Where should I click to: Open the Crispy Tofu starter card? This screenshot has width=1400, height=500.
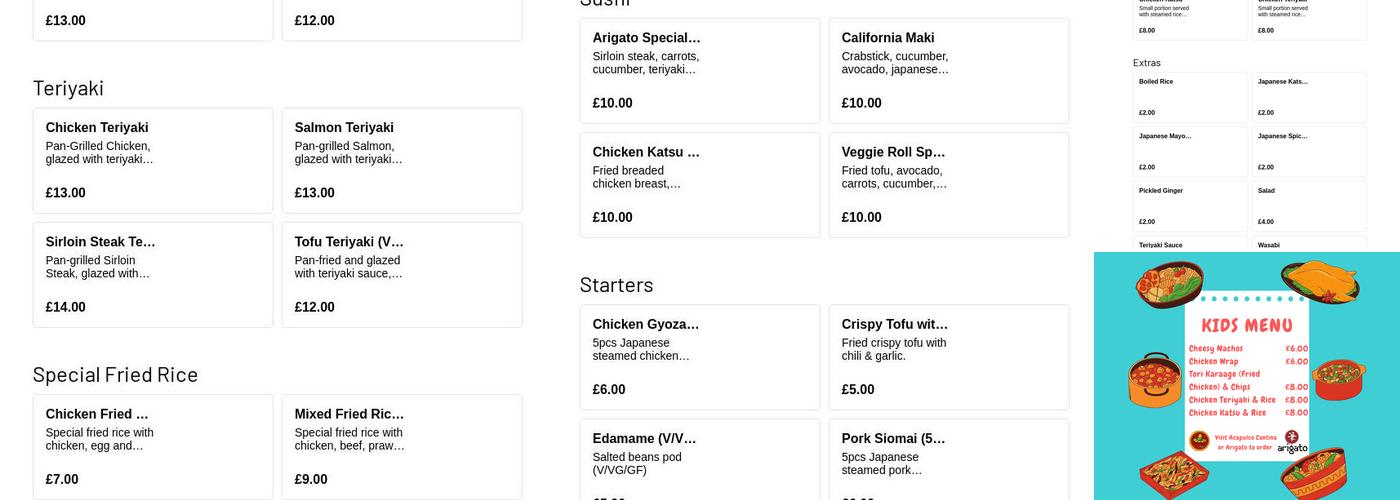tap(949, 357)
